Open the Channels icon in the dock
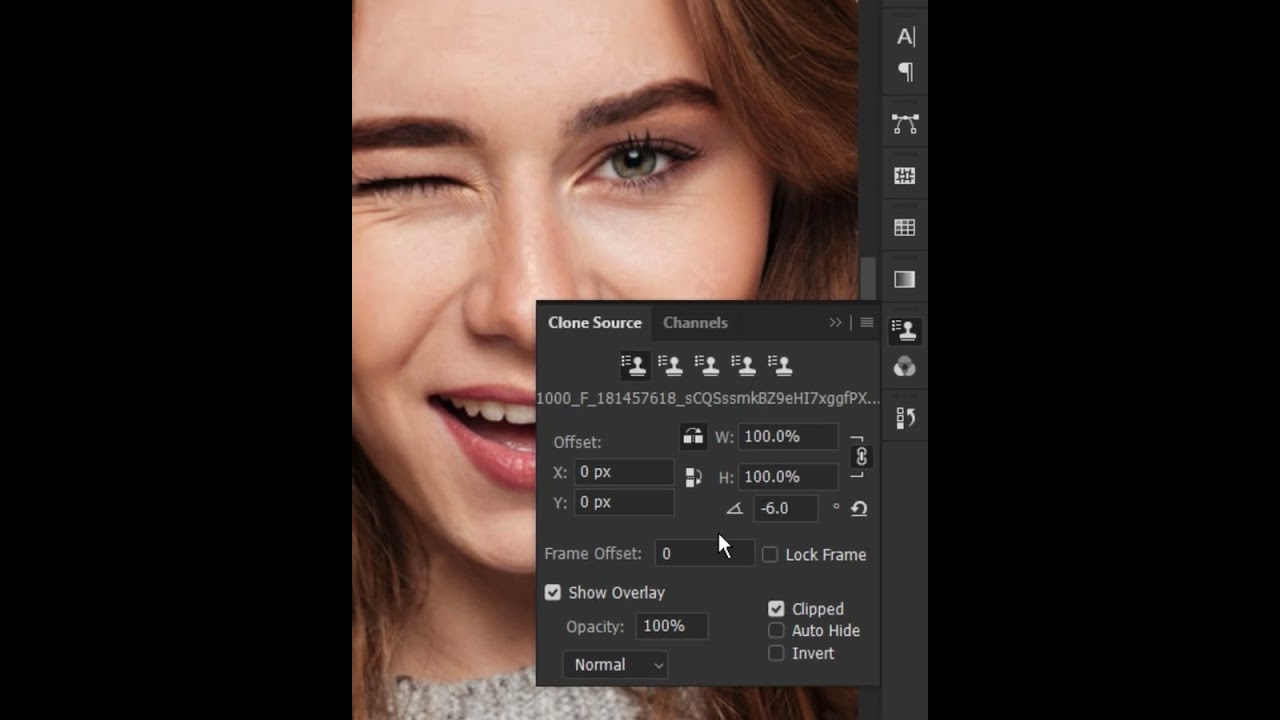Viewport: 1280px width, 720px height. point(905,367)
